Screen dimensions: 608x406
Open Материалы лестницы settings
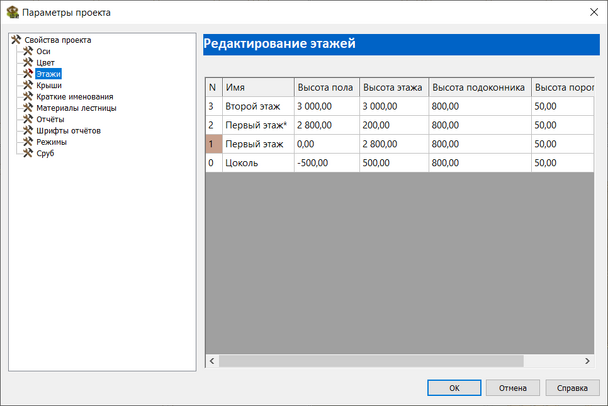76,108
